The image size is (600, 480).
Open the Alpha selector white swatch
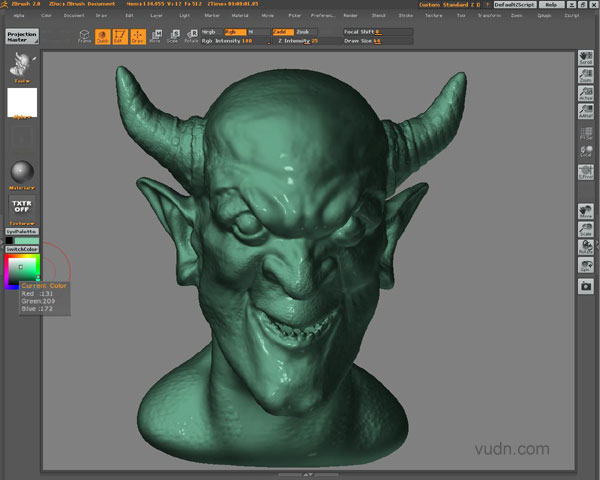pos(22,103)
